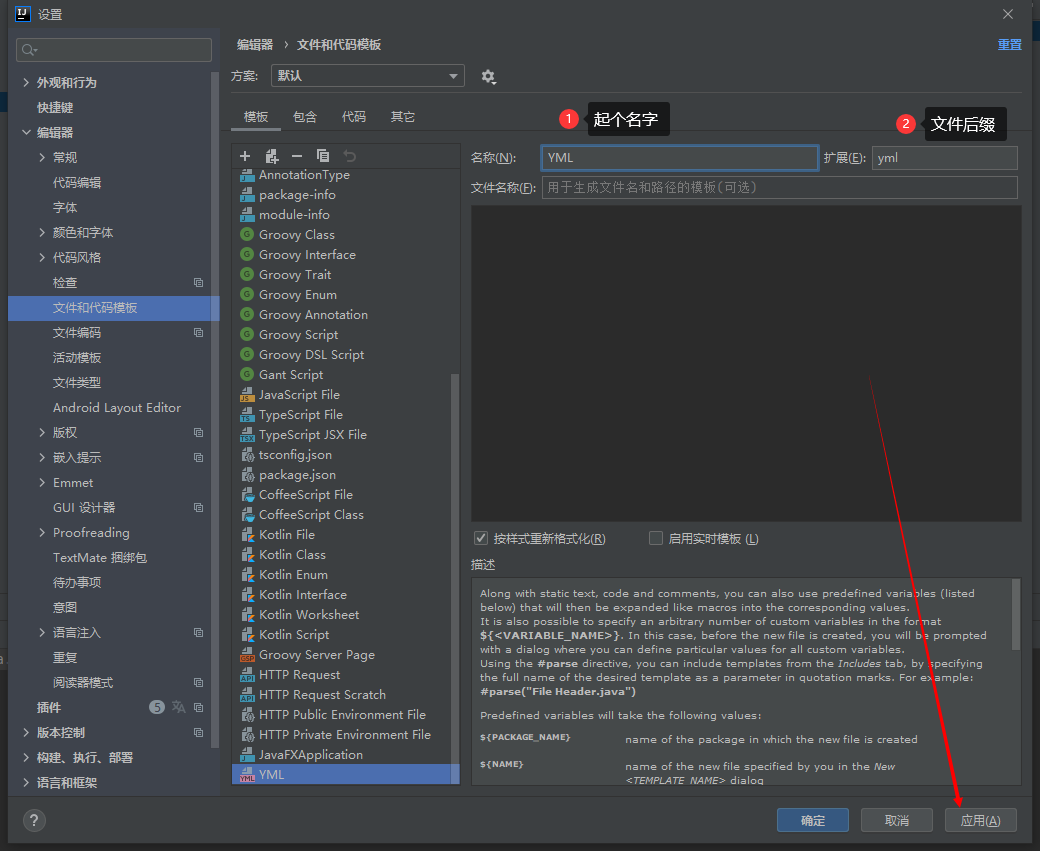Select the Kotlin File template
1040x851 pixels.
[286, 535]
